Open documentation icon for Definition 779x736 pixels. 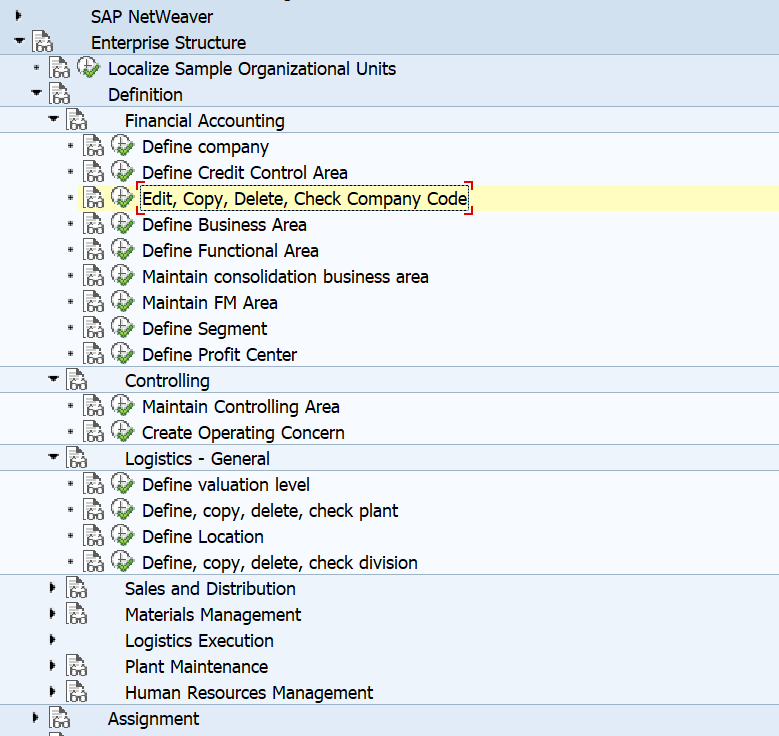click(60, 94)
